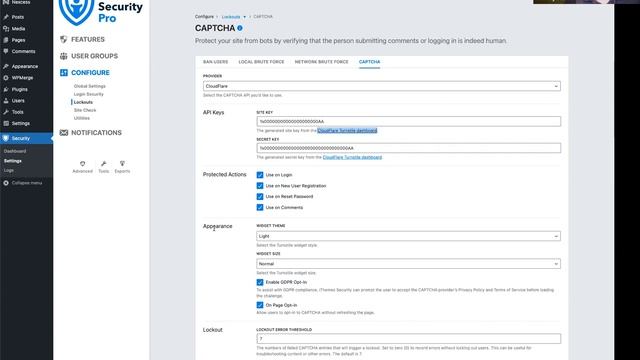The height and width of the screenshot is (360, 640).
Task: Click the Configure breadcrumb link
Action: [204, 17]
